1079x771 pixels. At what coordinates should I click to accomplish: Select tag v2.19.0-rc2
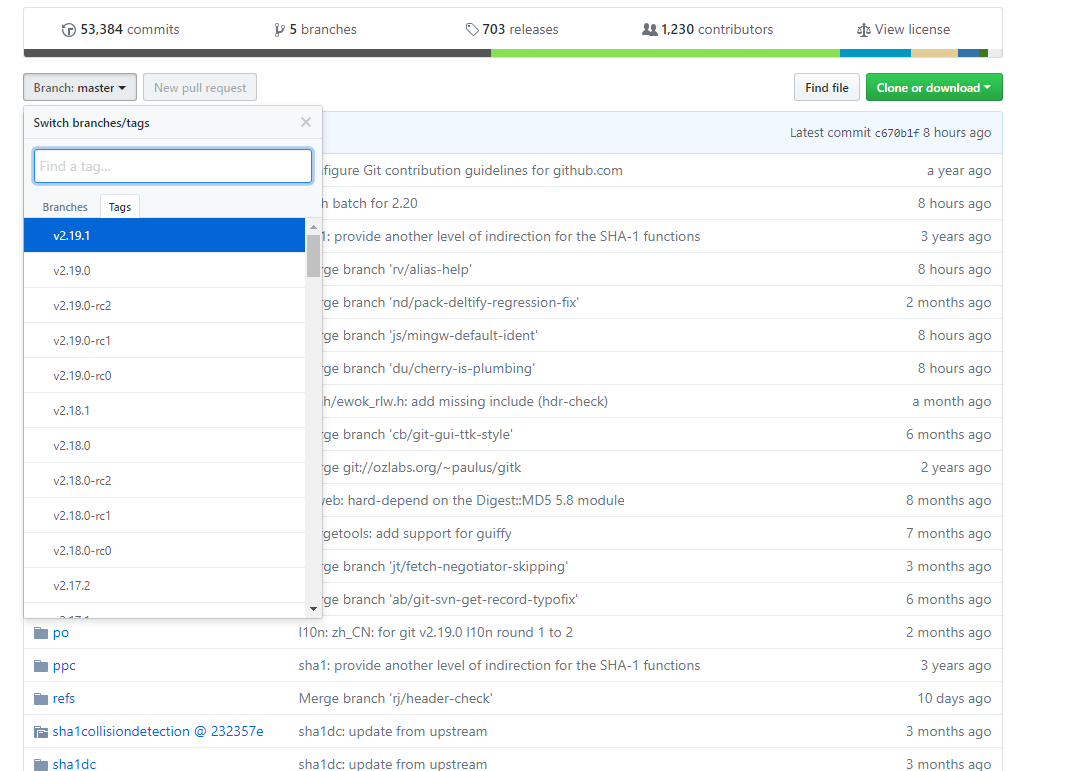click(164, 306)
